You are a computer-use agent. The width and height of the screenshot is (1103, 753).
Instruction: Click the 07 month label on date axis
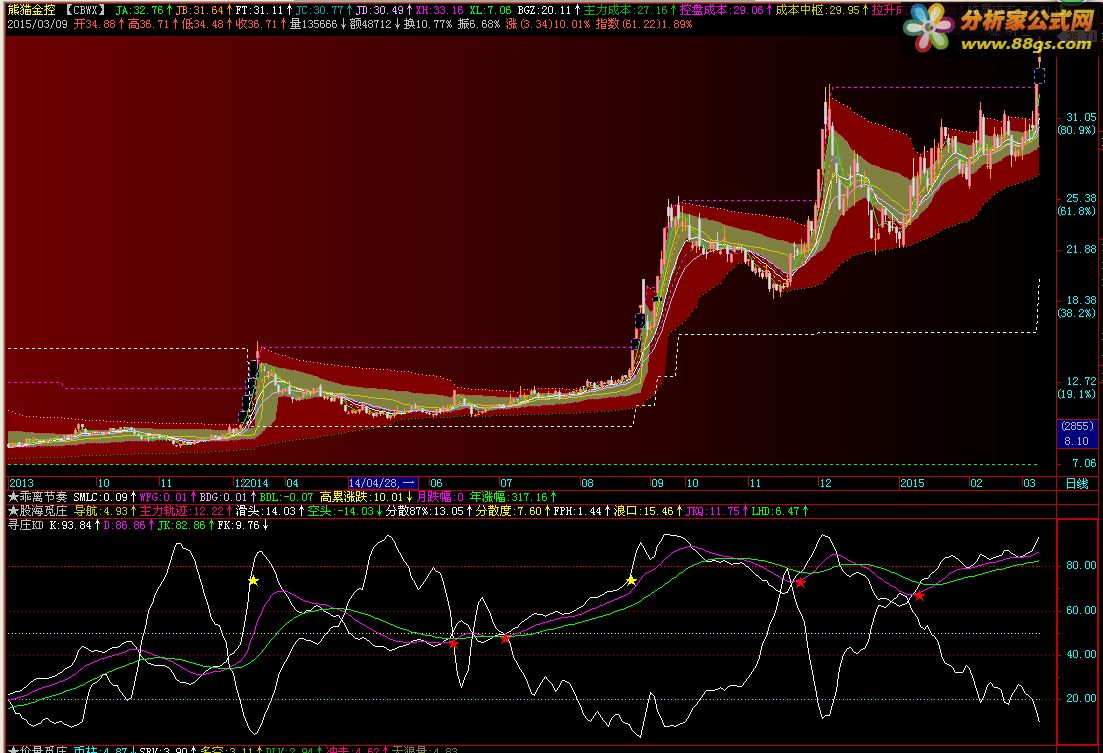pos(506,483)
